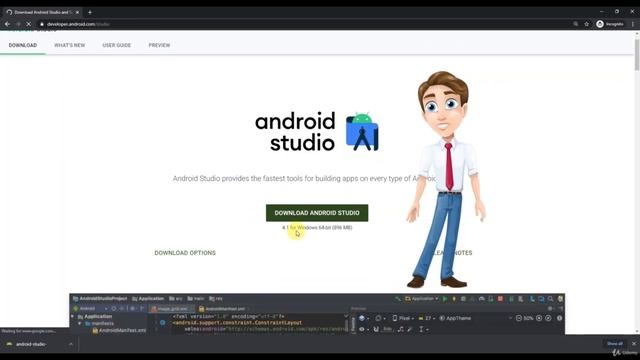Image resolution: width=640 pixels, height=360 pixels.
Task: Click Show all in the downloads bar
Action: pyautogui.click(x=615, y=344)
